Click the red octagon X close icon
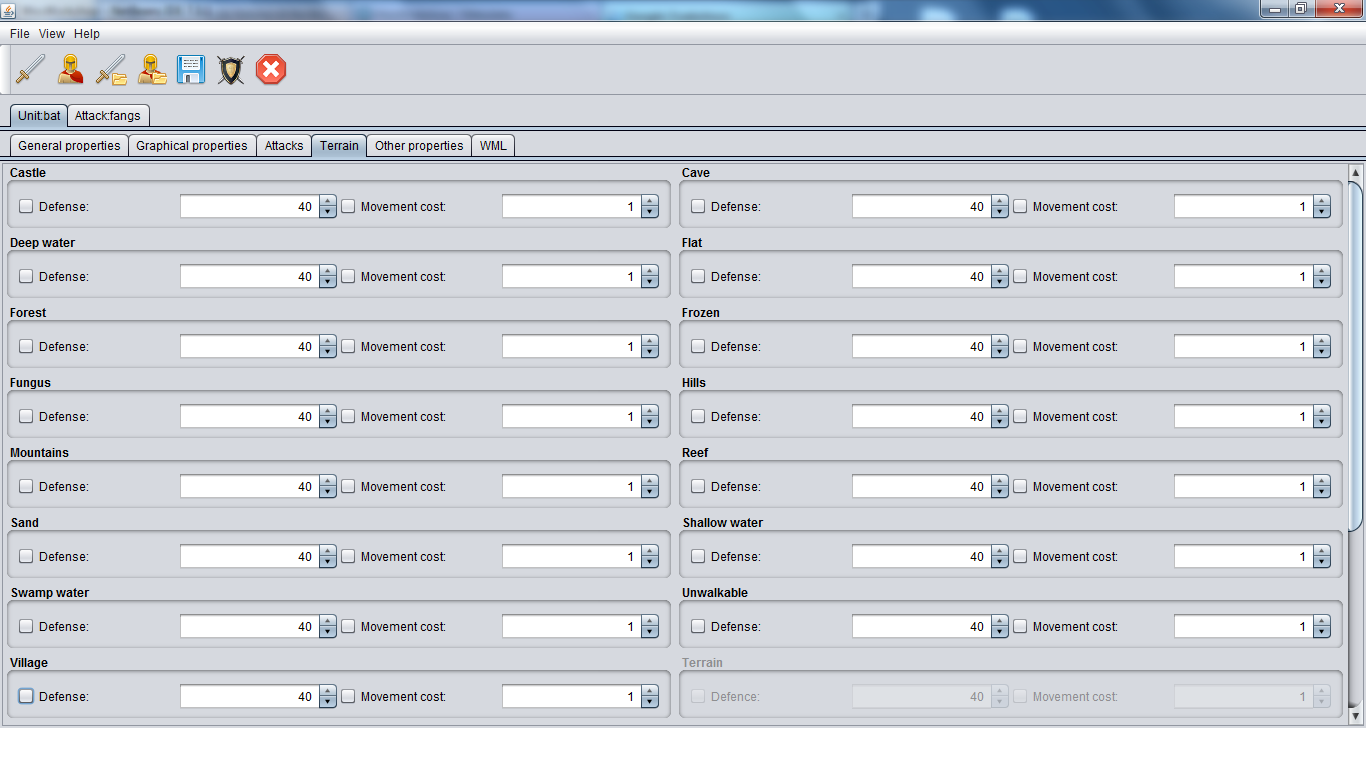This screenshot has height=768, width=1366. pyautogui.click(x=271, y=70)
